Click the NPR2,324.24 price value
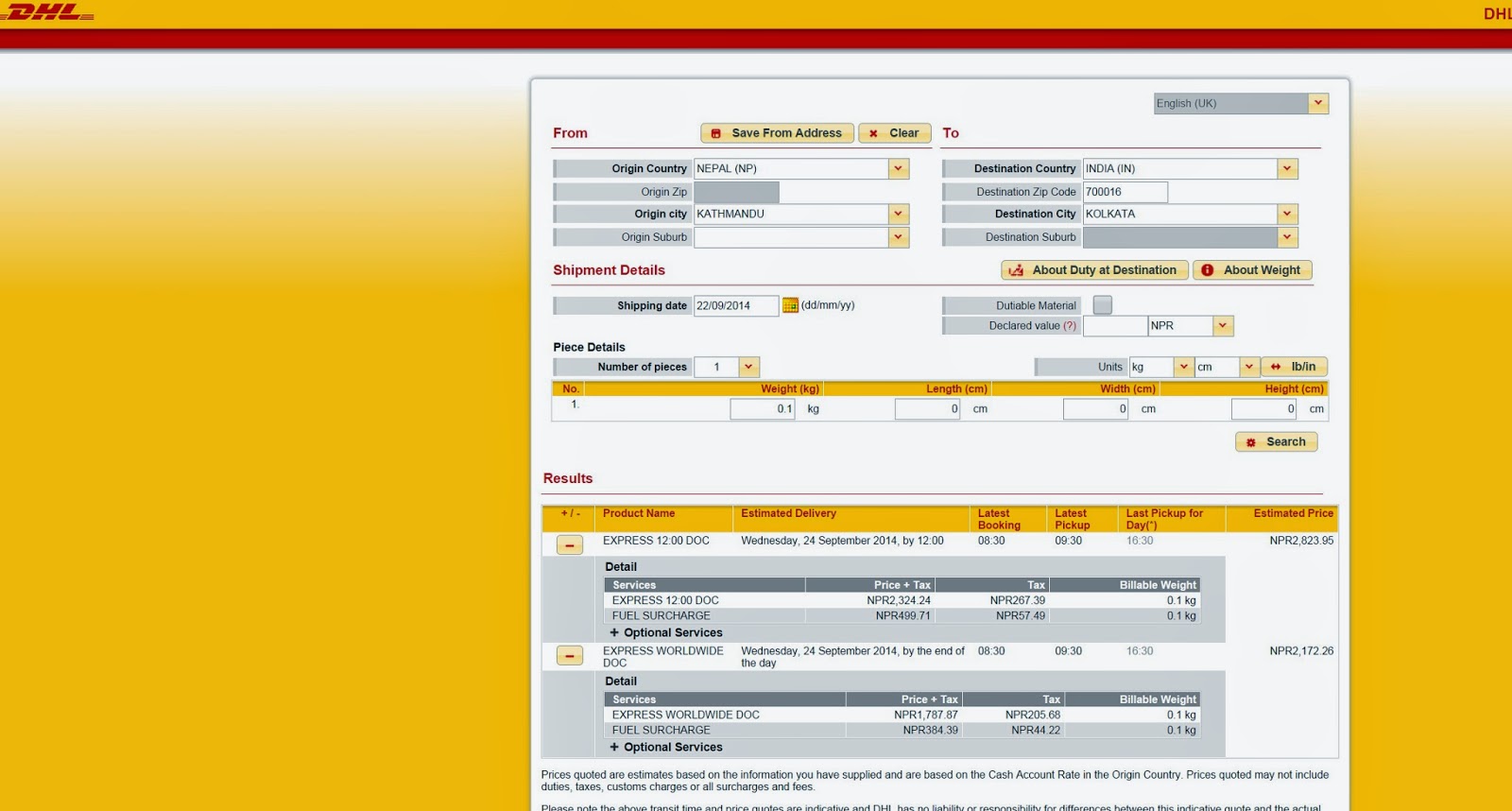The width and height of the screenshot is (1512, 811). click(899, 600)
